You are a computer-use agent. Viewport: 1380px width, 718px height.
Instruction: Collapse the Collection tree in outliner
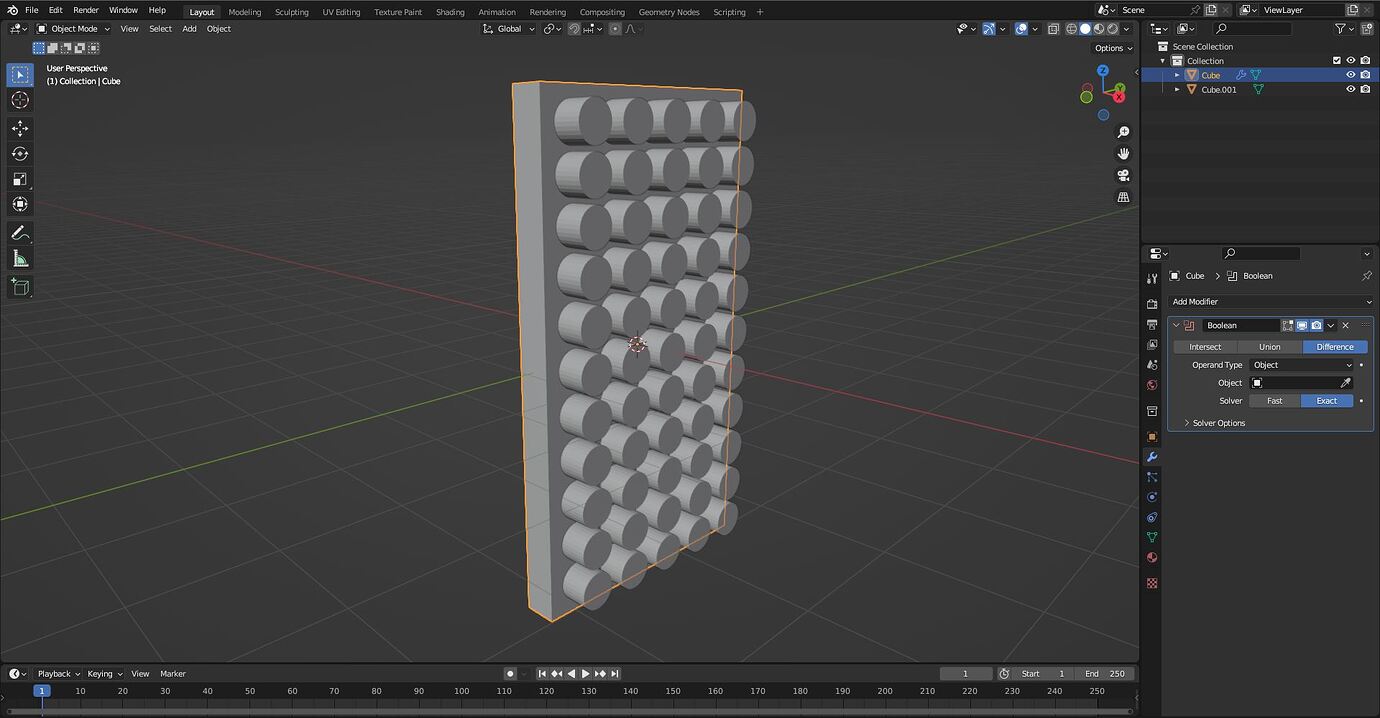click(1163, 61)
